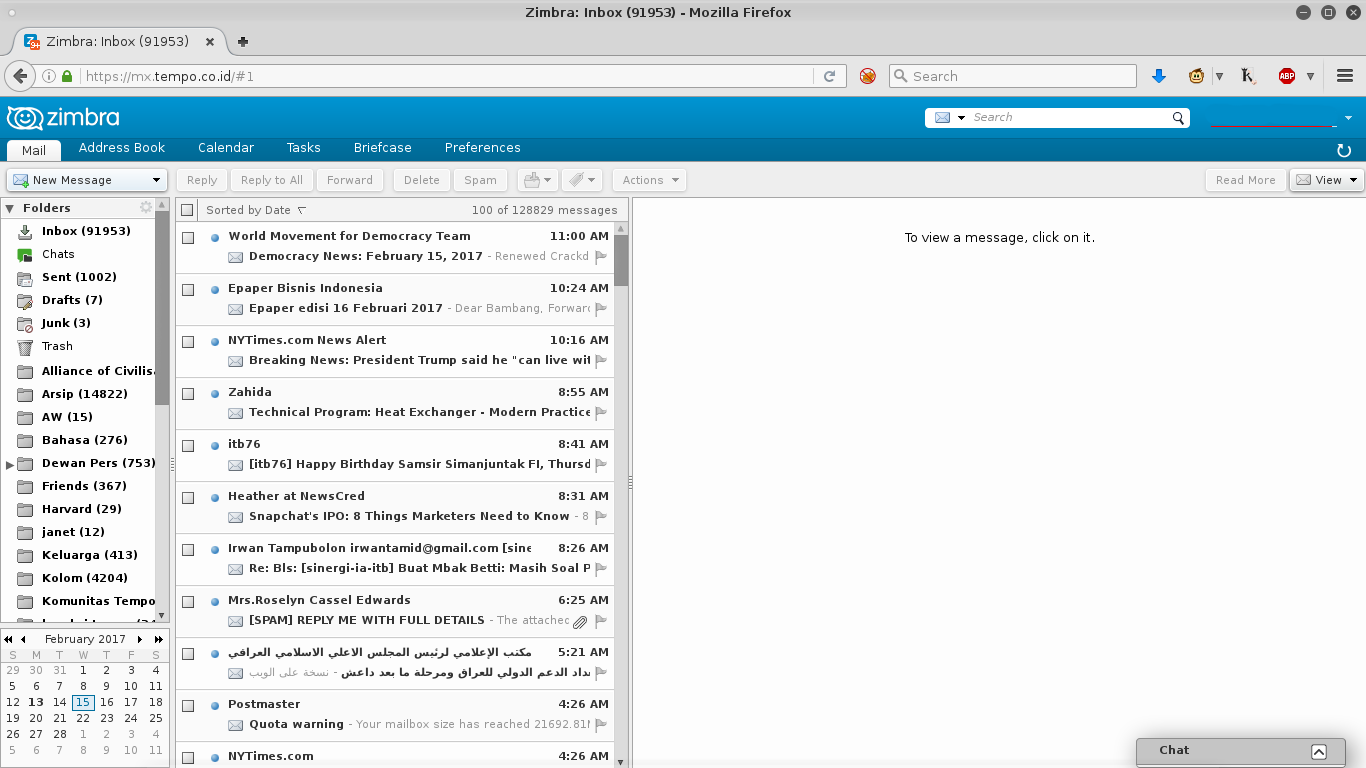Click the Firefox reload button
This screenshot has width=1366, height=768.
click(829, 76)
